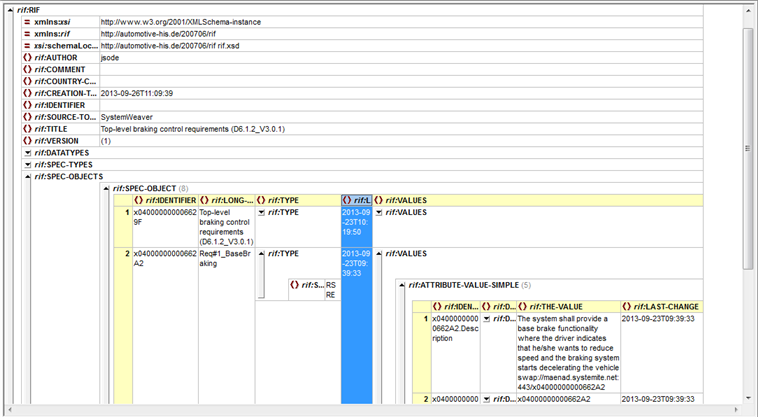Click the RS RE value cell
Screen dimensions: 758x417
pos(332,290)
